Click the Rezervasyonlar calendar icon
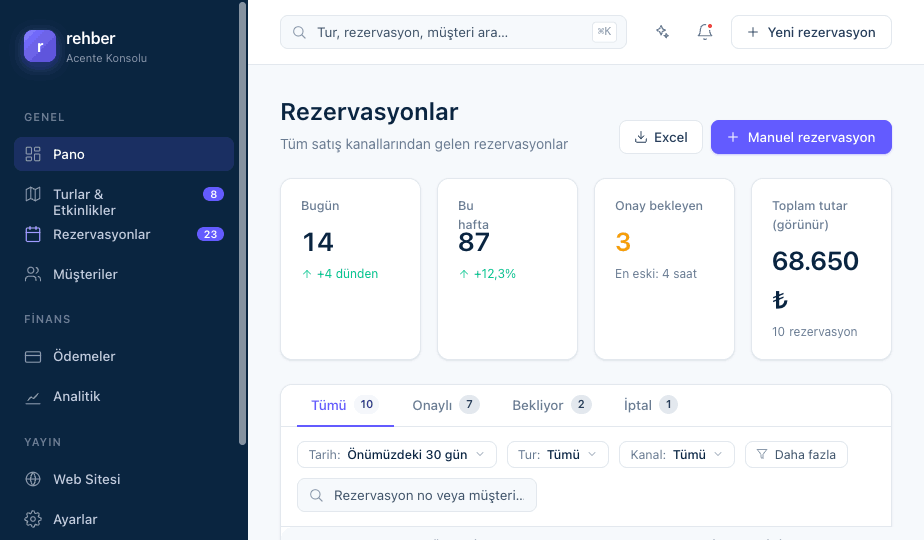 tap(33, 234)
